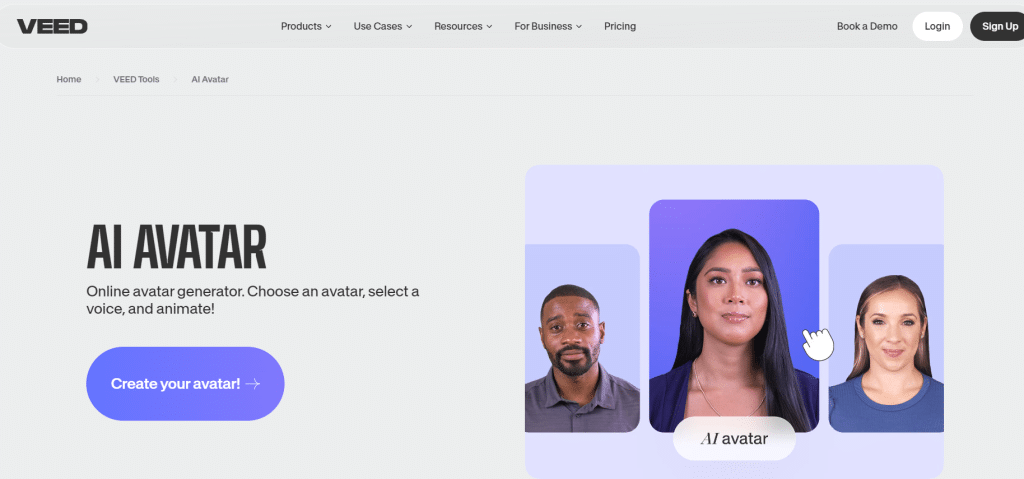Open the For Business menu

tap(548, 26)
